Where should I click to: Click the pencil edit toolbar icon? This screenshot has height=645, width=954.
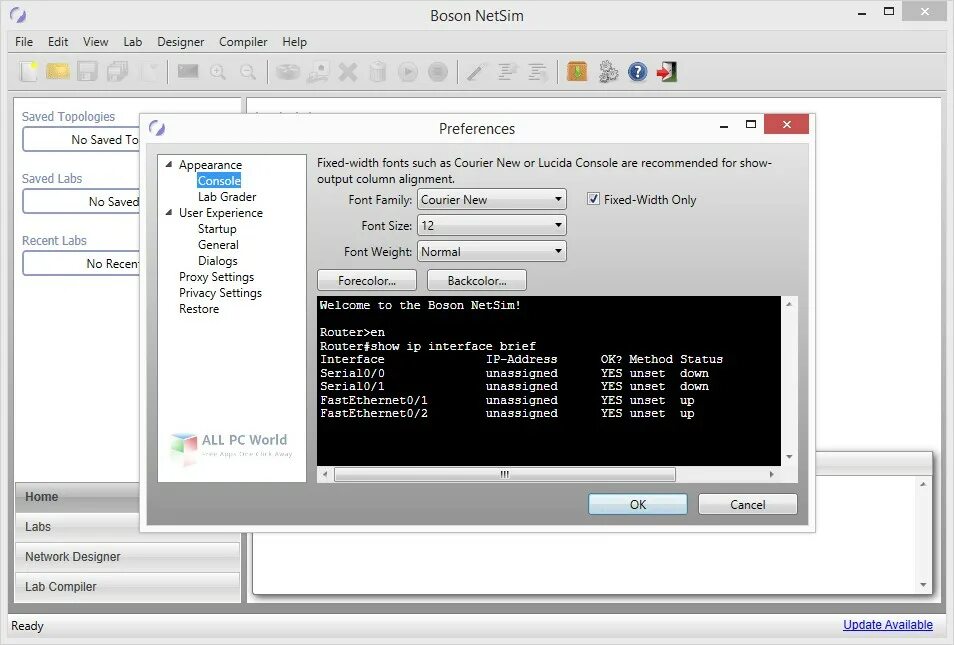click(x=476, y=72)
